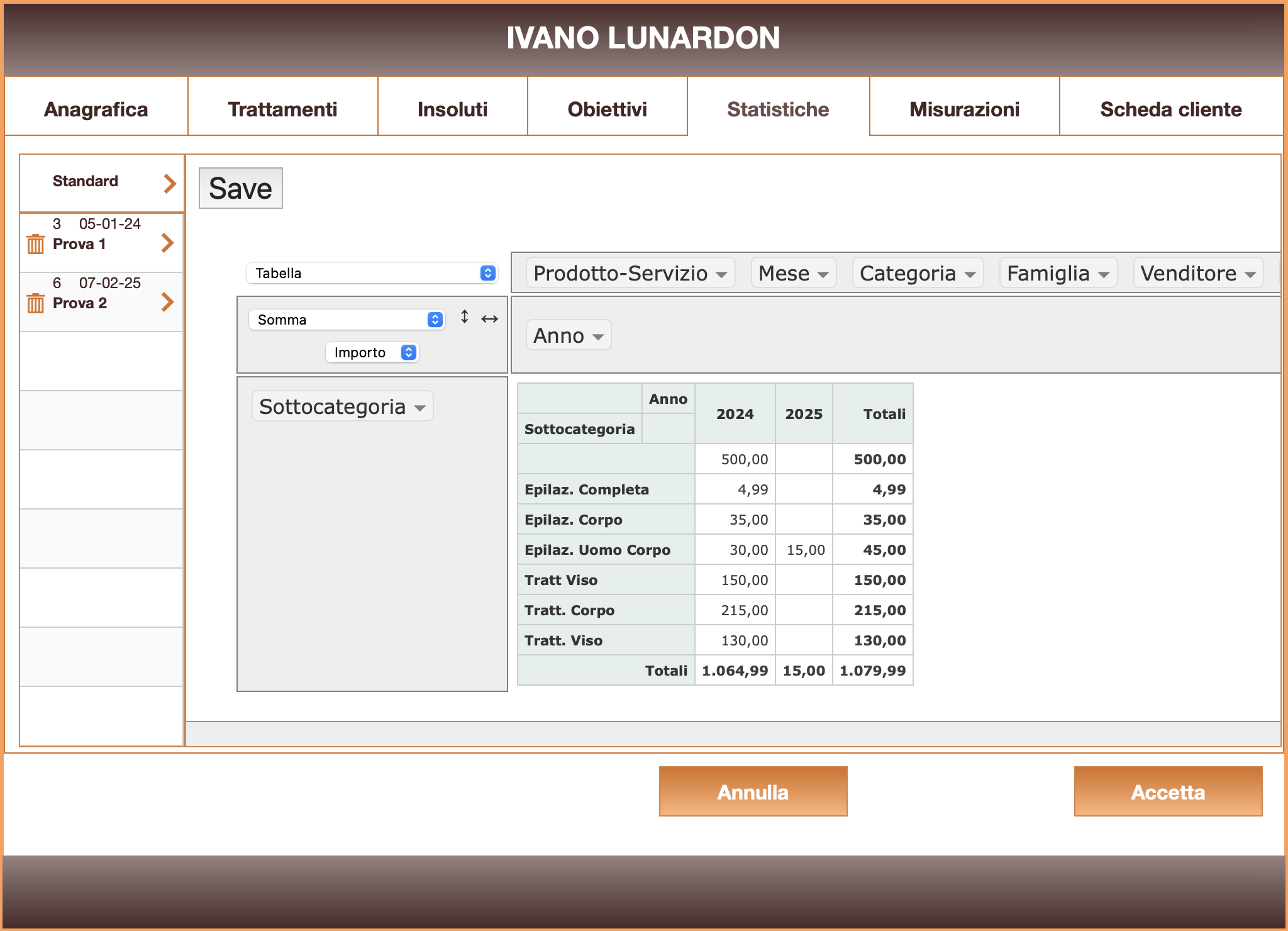The image size is (1288, 931).
Task: Cancel changes with the Annulla button
Action: 753,791
